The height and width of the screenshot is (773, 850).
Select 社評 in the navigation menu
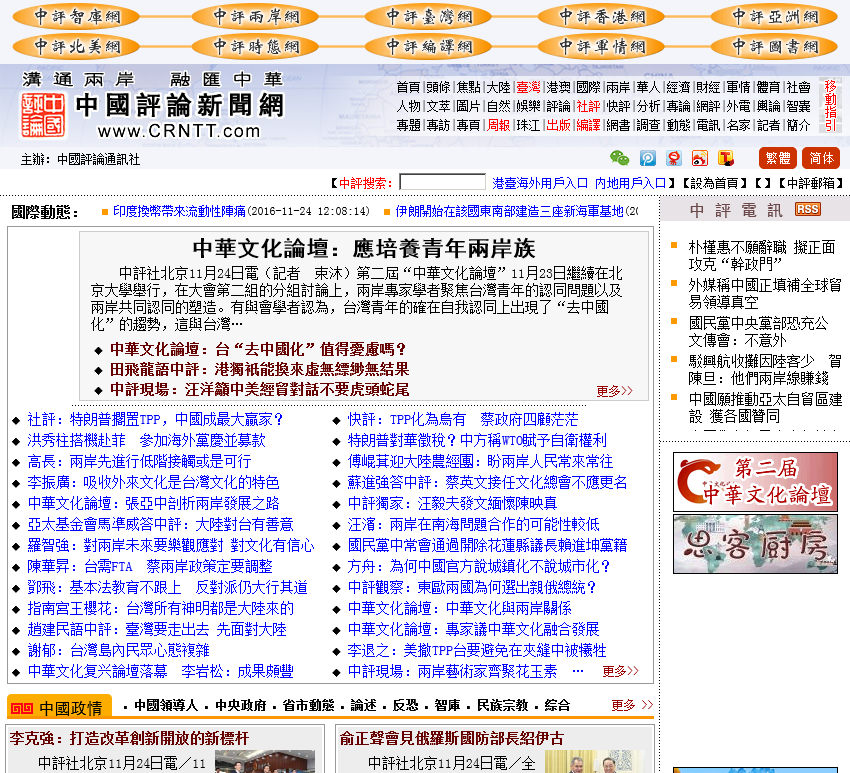(588, 106)
